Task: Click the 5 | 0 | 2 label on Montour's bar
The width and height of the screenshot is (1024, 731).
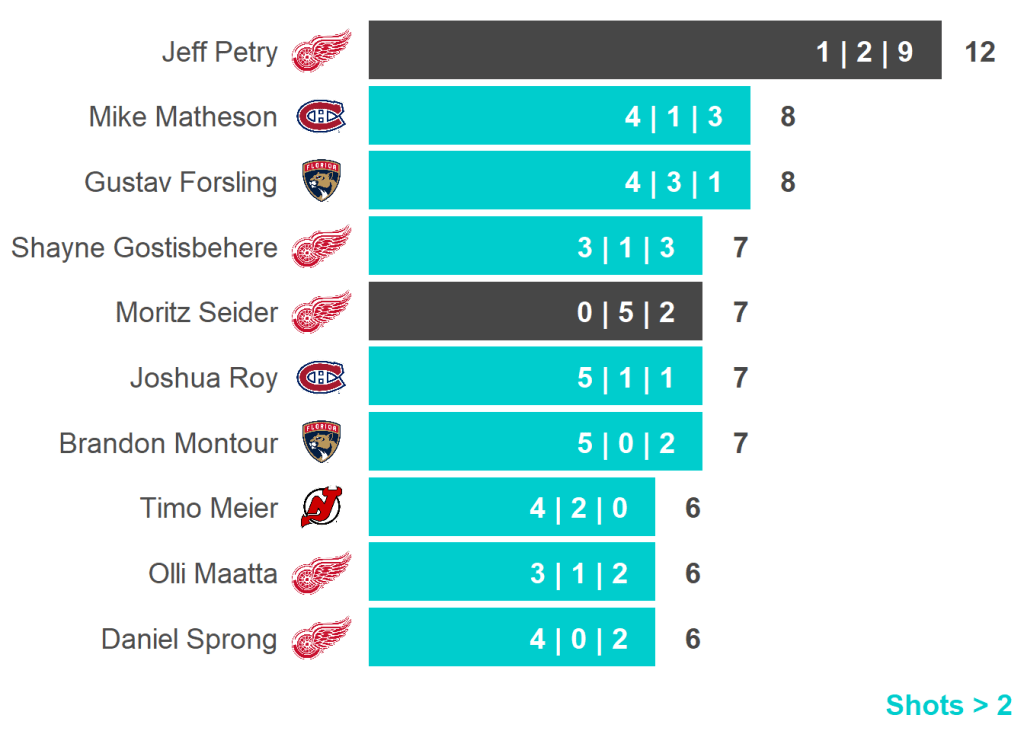Action: click(626, 443)
